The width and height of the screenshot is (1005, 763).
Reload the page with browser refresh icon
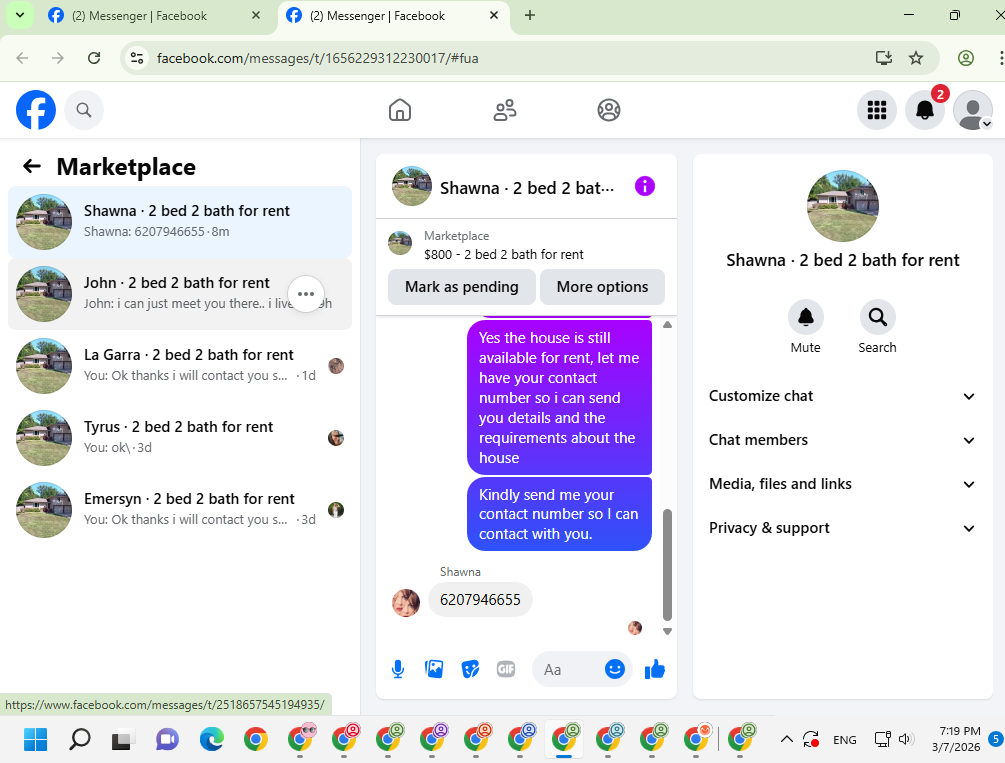click(x=94, y=58)
